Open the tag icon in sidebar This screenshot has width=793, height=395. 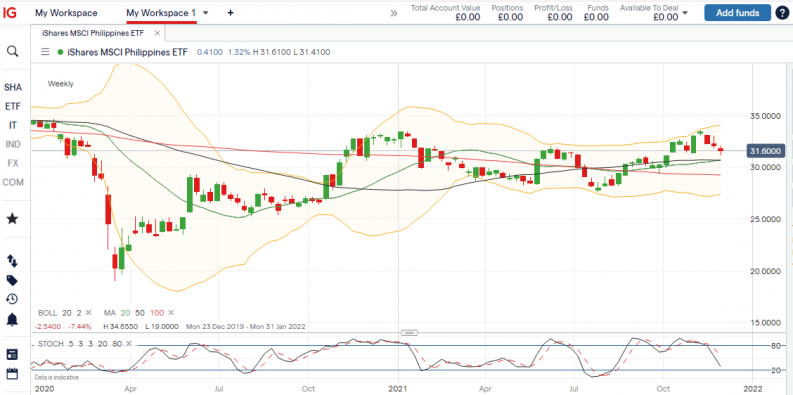pyautogui.click(x=13, y=280)
